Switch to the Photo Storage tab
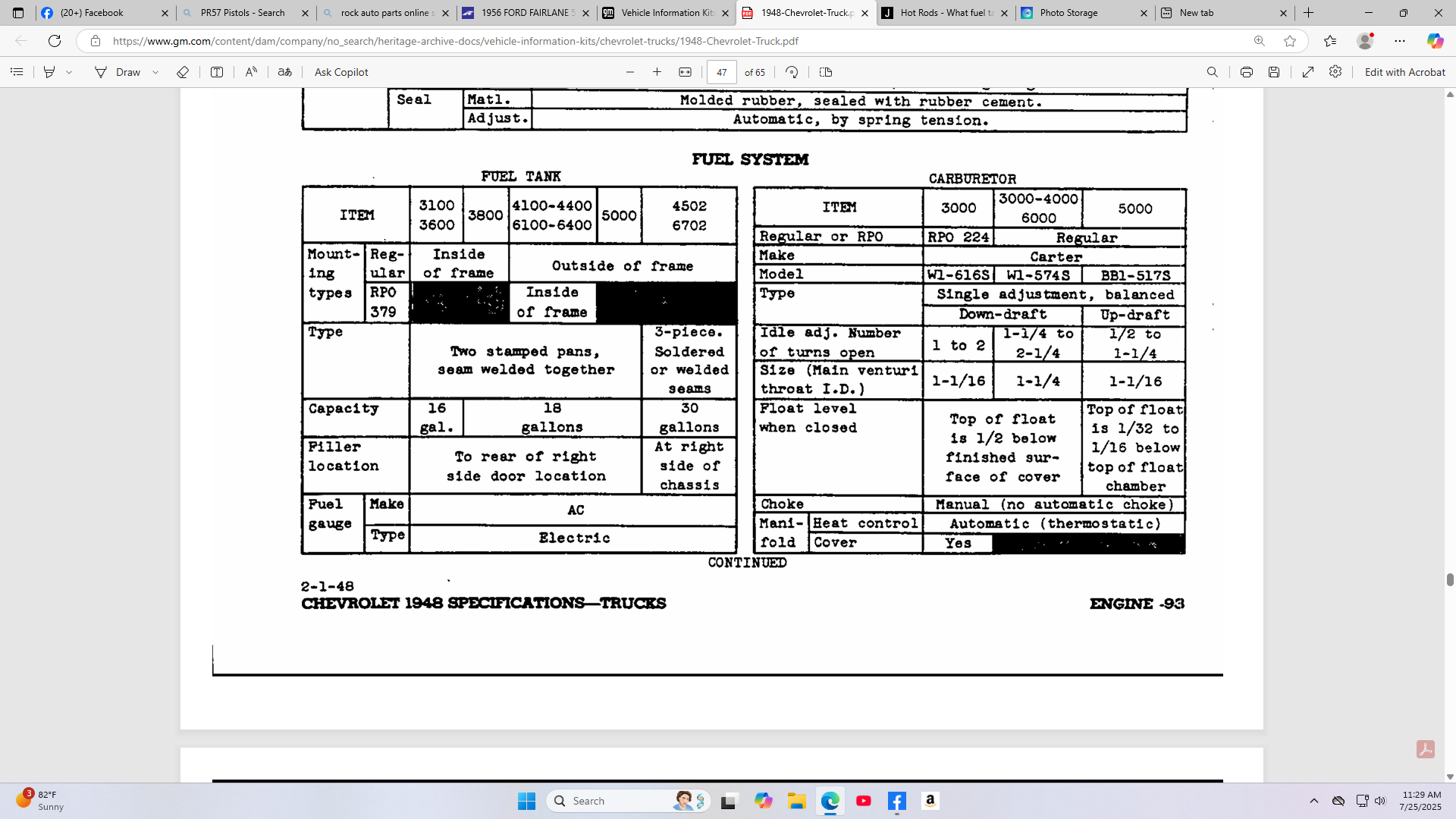The image size is (1456, 819). pyautogui.click(x=1086, y=13)
